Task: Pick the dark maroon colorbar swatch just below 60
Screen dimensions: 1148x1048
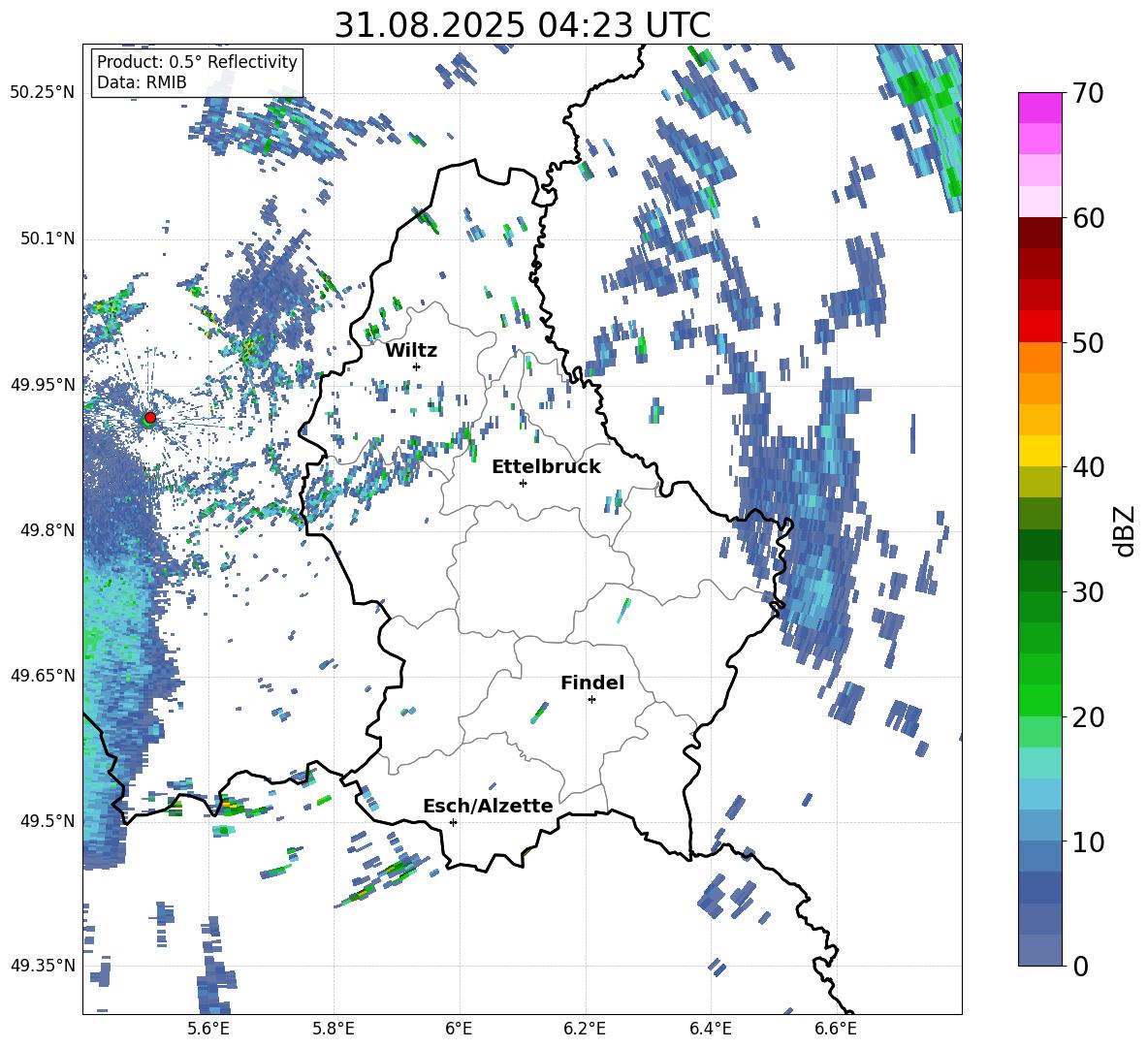Action: [1039, 234]
